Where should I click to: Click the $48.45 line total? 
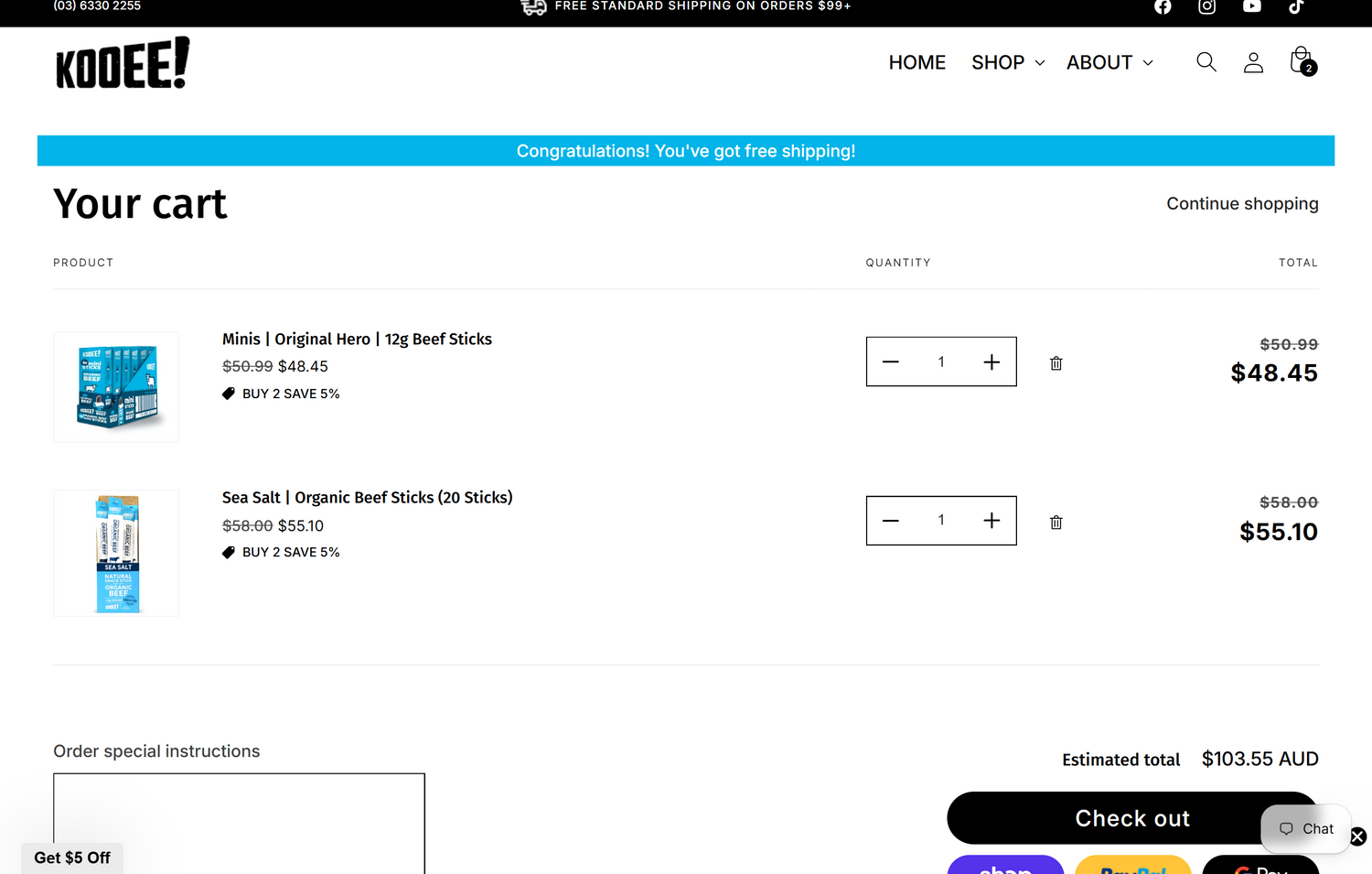tap(1274, 372)
